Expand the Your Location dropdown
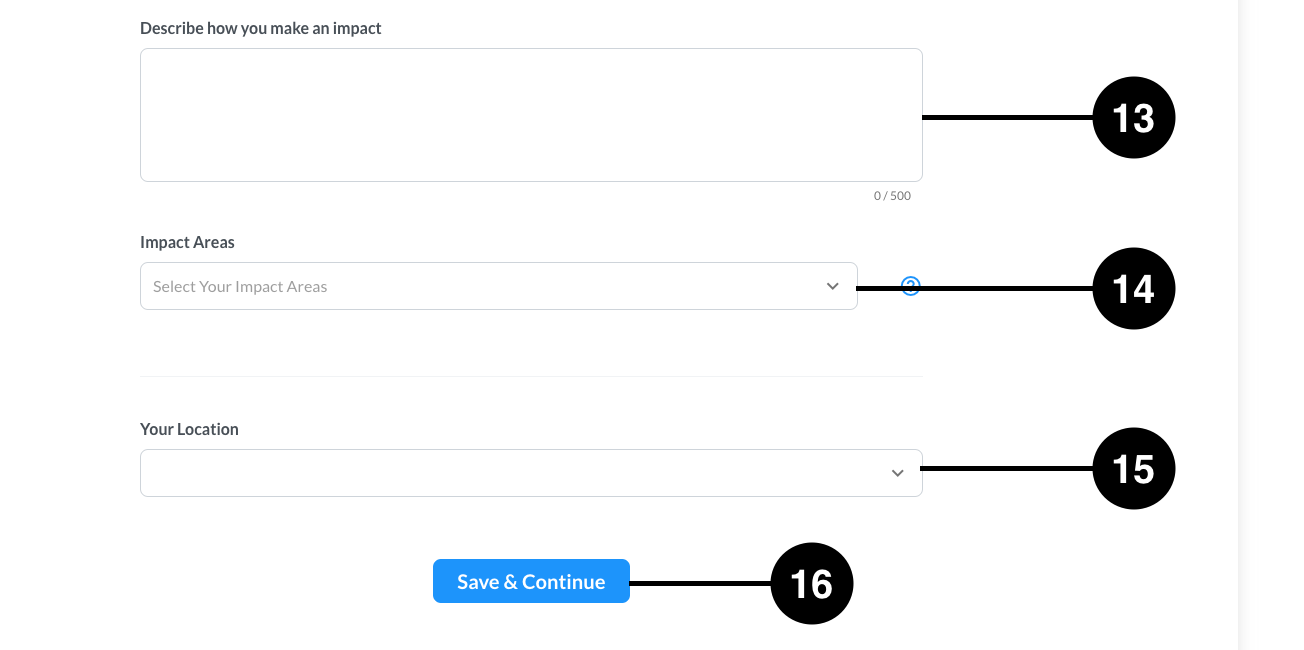This screenshot has height=650, width=1304. (x=531, y=473)
